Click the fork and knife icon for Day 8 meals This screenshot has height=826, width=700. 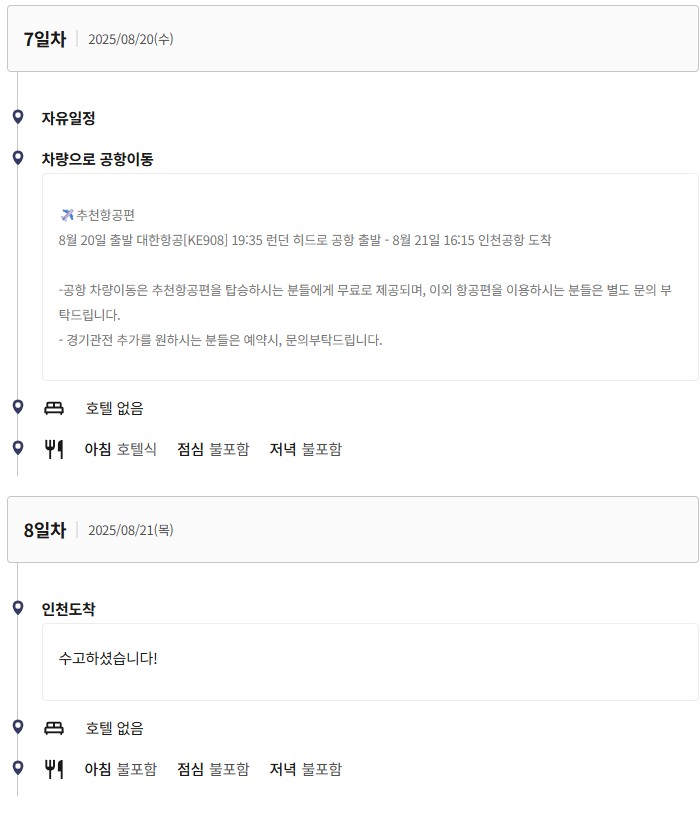click(54, 770)
